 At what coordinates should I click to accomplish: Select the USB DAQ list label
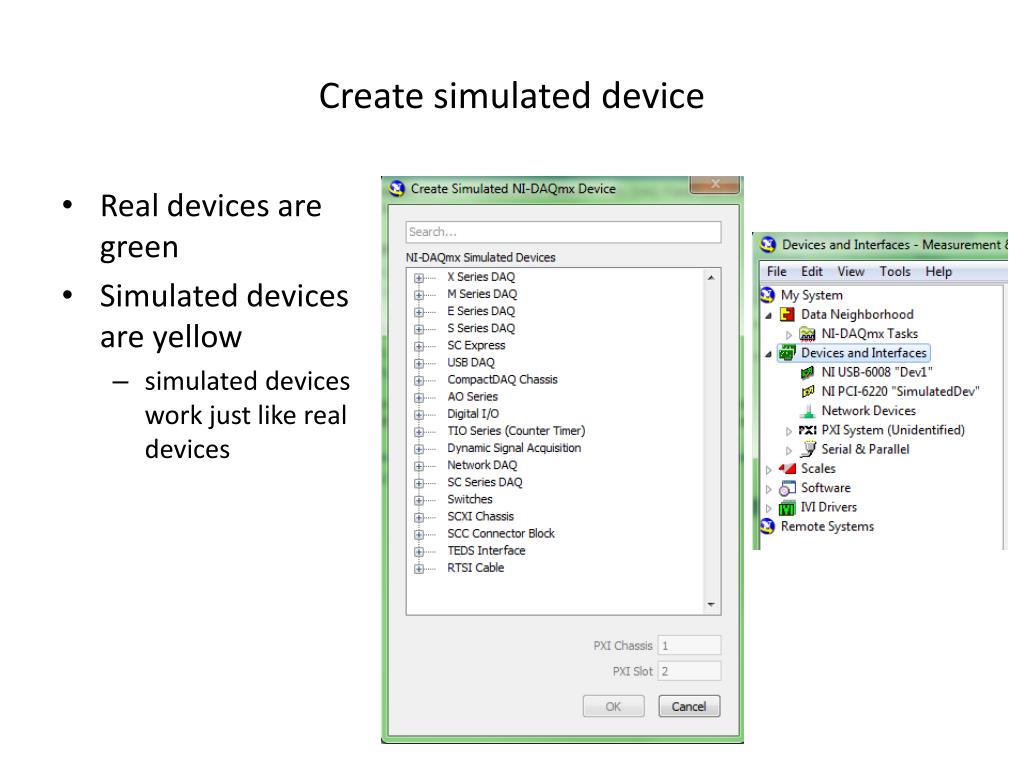coord(471,363)
